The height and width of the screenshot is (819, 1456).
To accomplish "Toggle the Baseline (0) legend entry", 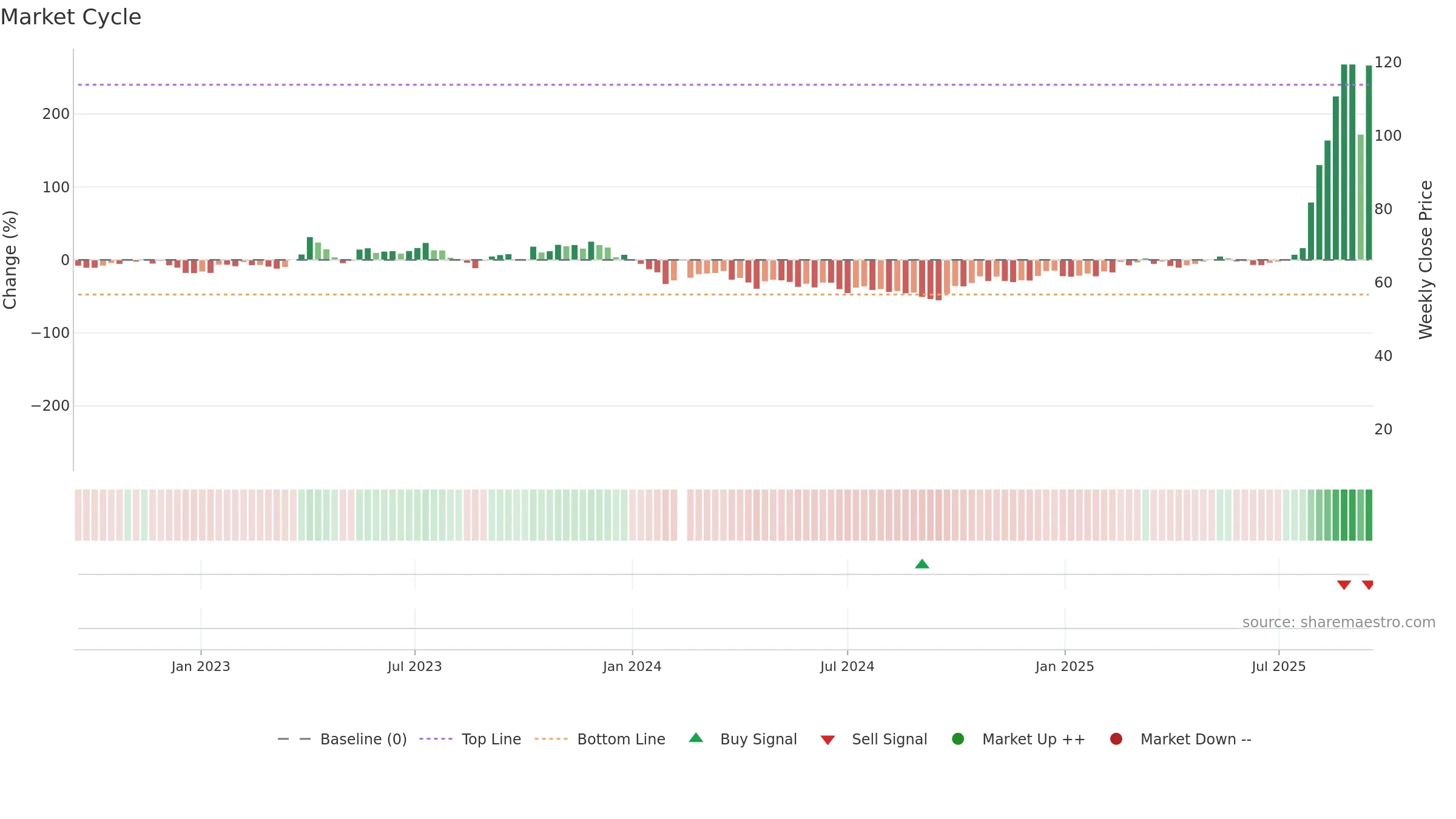I will tap(342, 739).
